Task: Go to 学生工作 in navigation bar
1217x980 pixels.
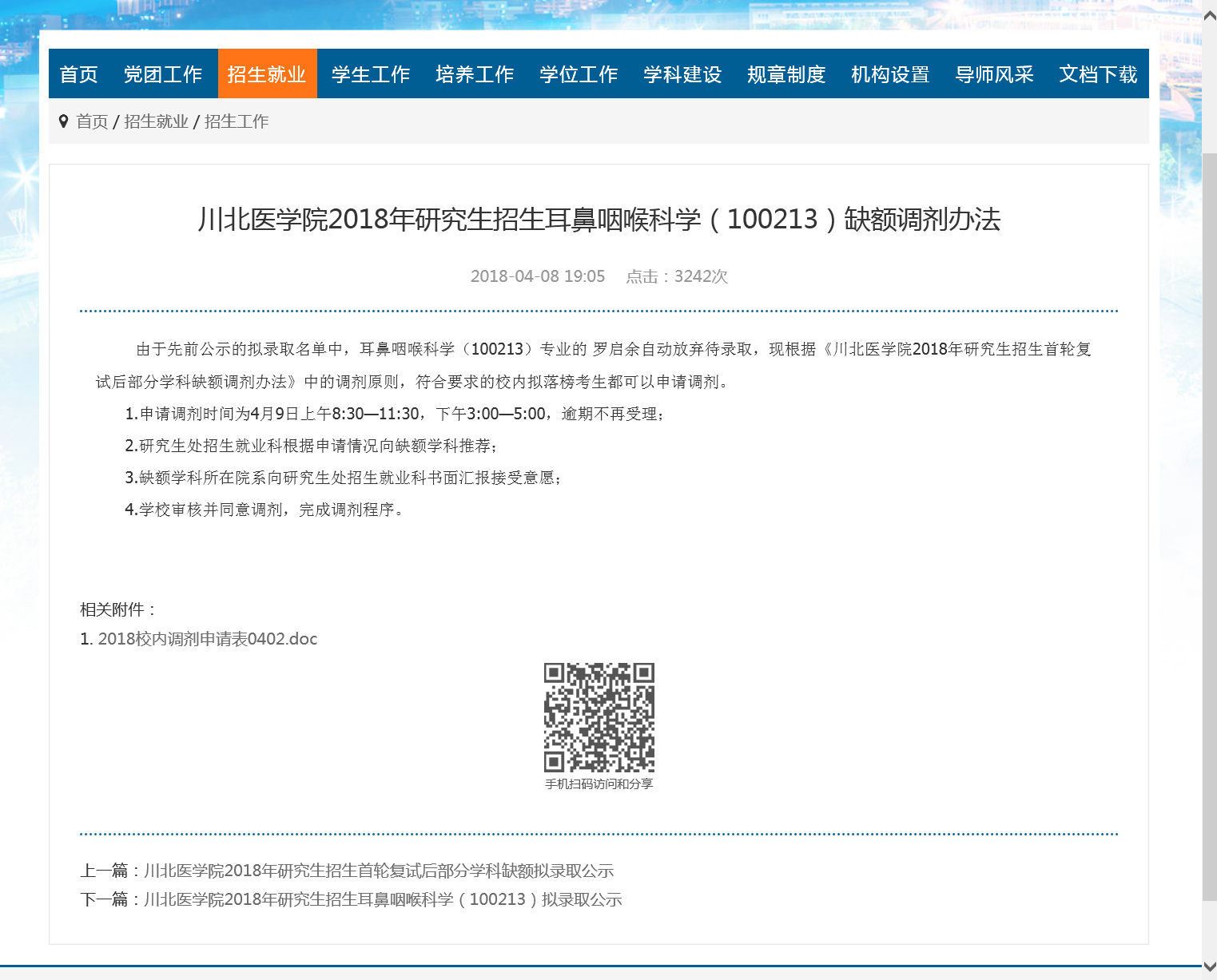Action: point(371,74)
